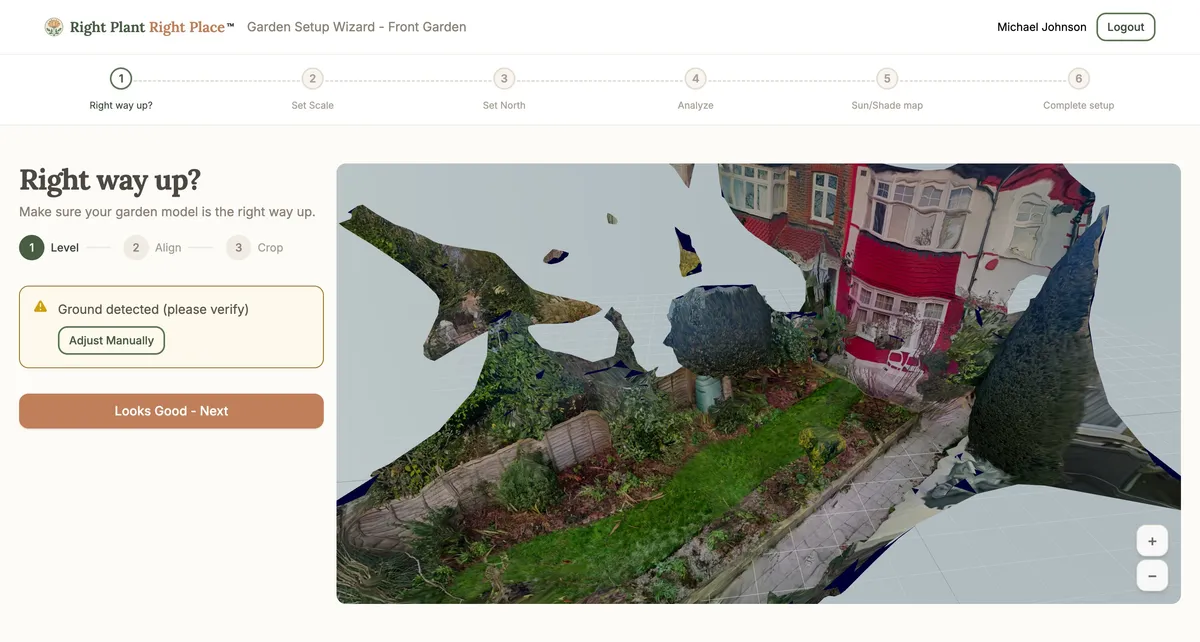Screen dimensions: 1200x642
Task: Click the zoom in plus button
Action: 1152,541
